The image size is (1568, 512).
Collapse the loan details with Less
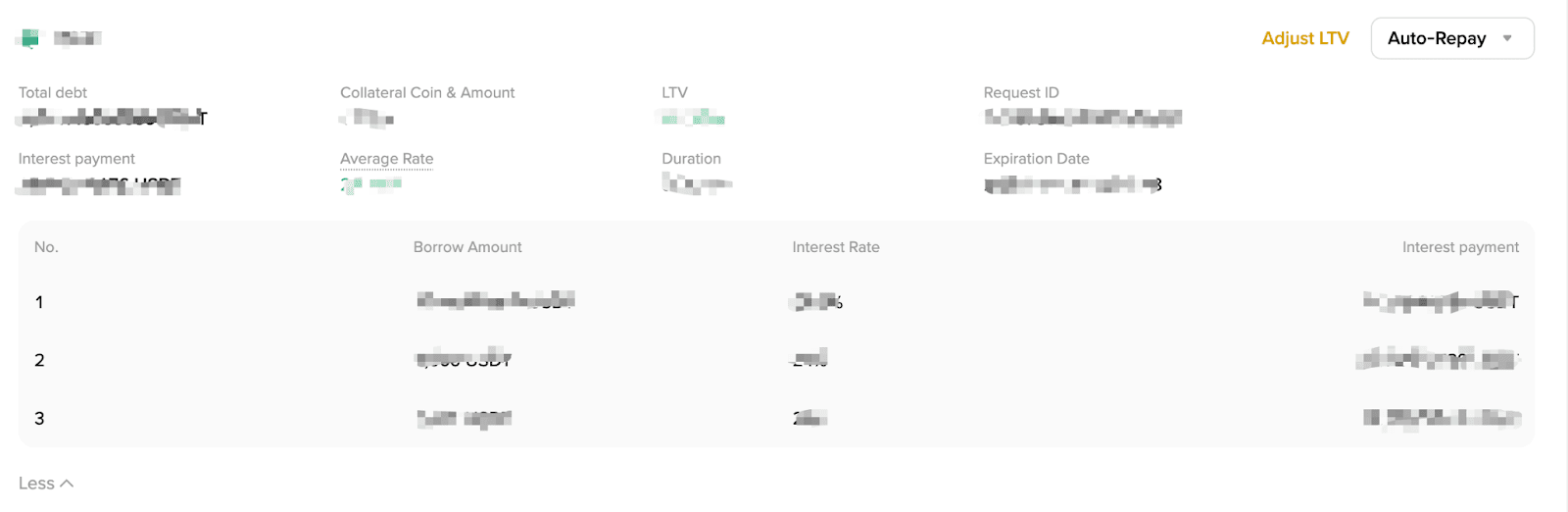tap(46, 484)
